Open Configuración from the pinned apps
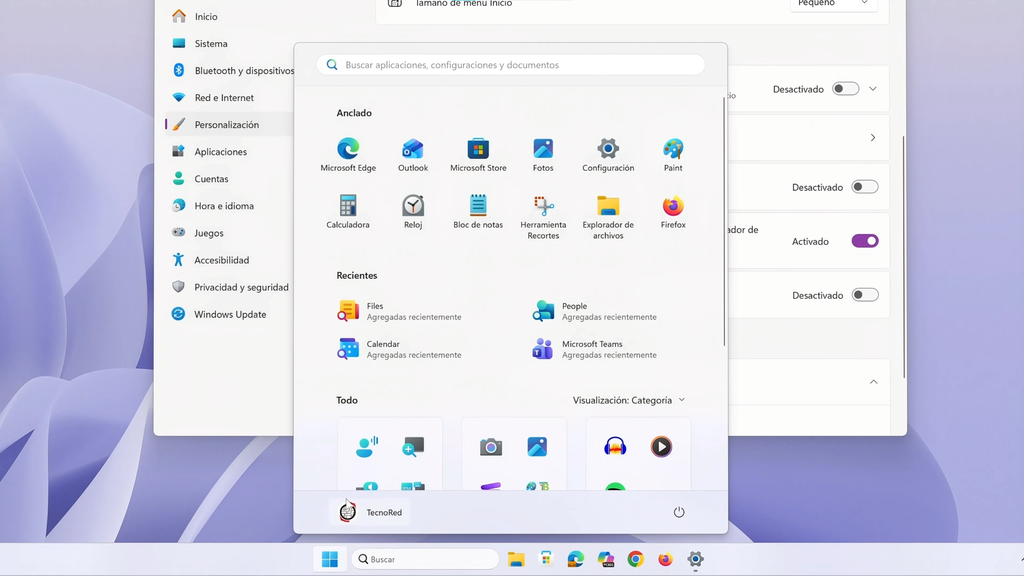1024x576 pixels. point(608,155)
